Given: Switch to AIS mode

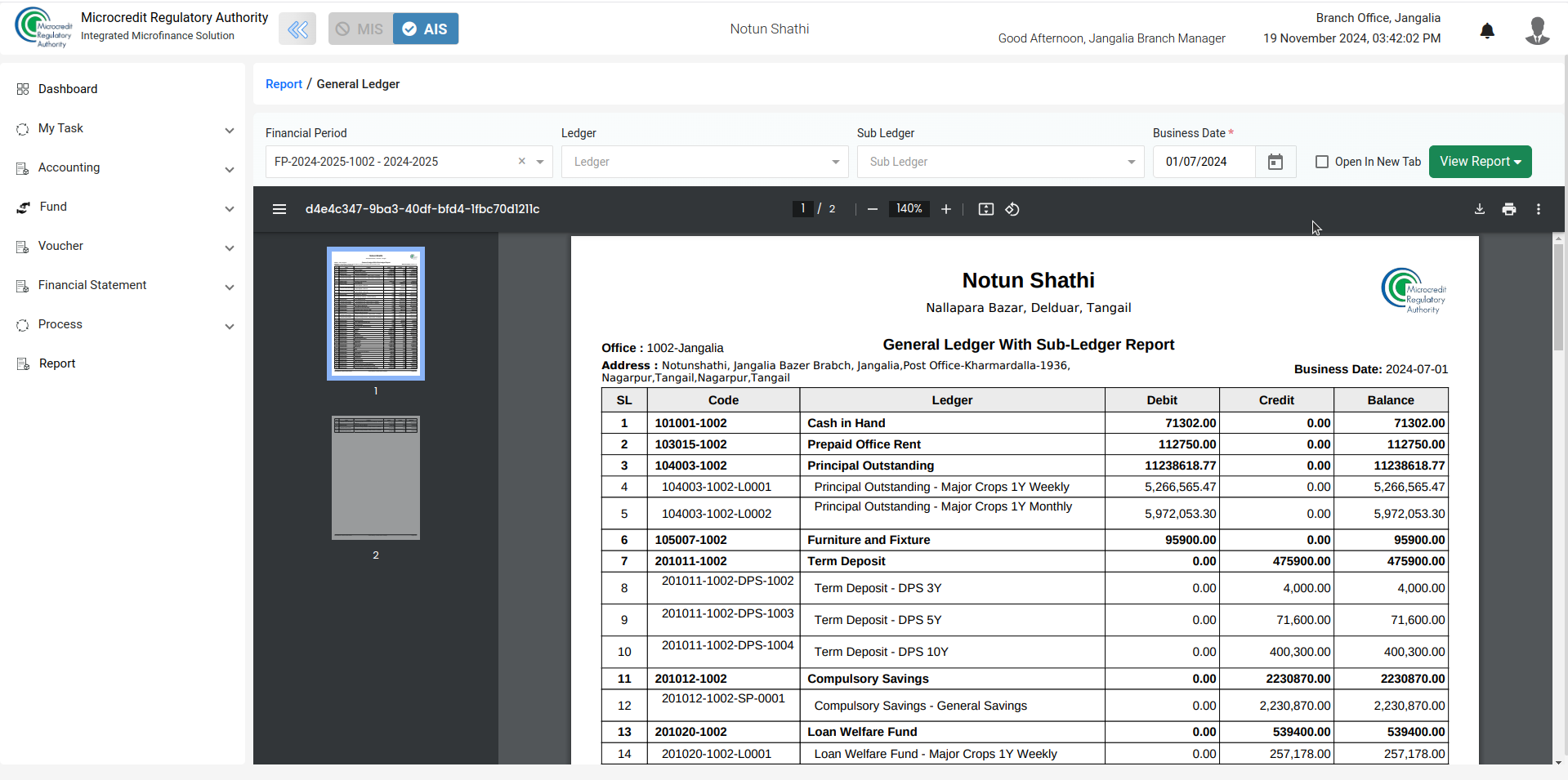Looking at the screenshot, I should pyautogui.click(x=426, y=29).
